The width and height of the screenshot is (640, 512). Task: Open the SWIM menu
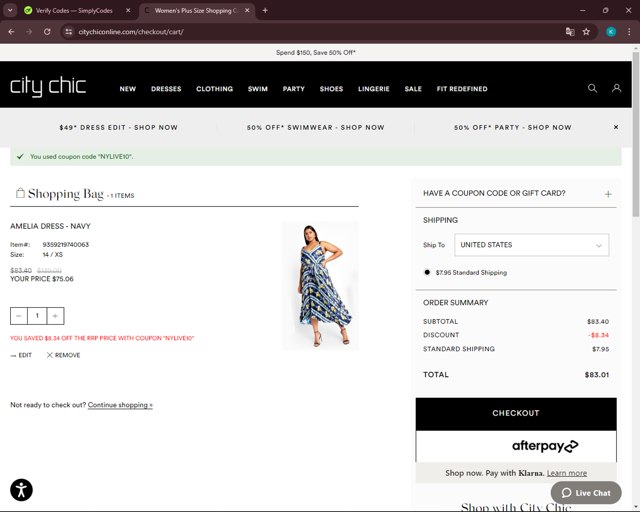coord(258,89)
